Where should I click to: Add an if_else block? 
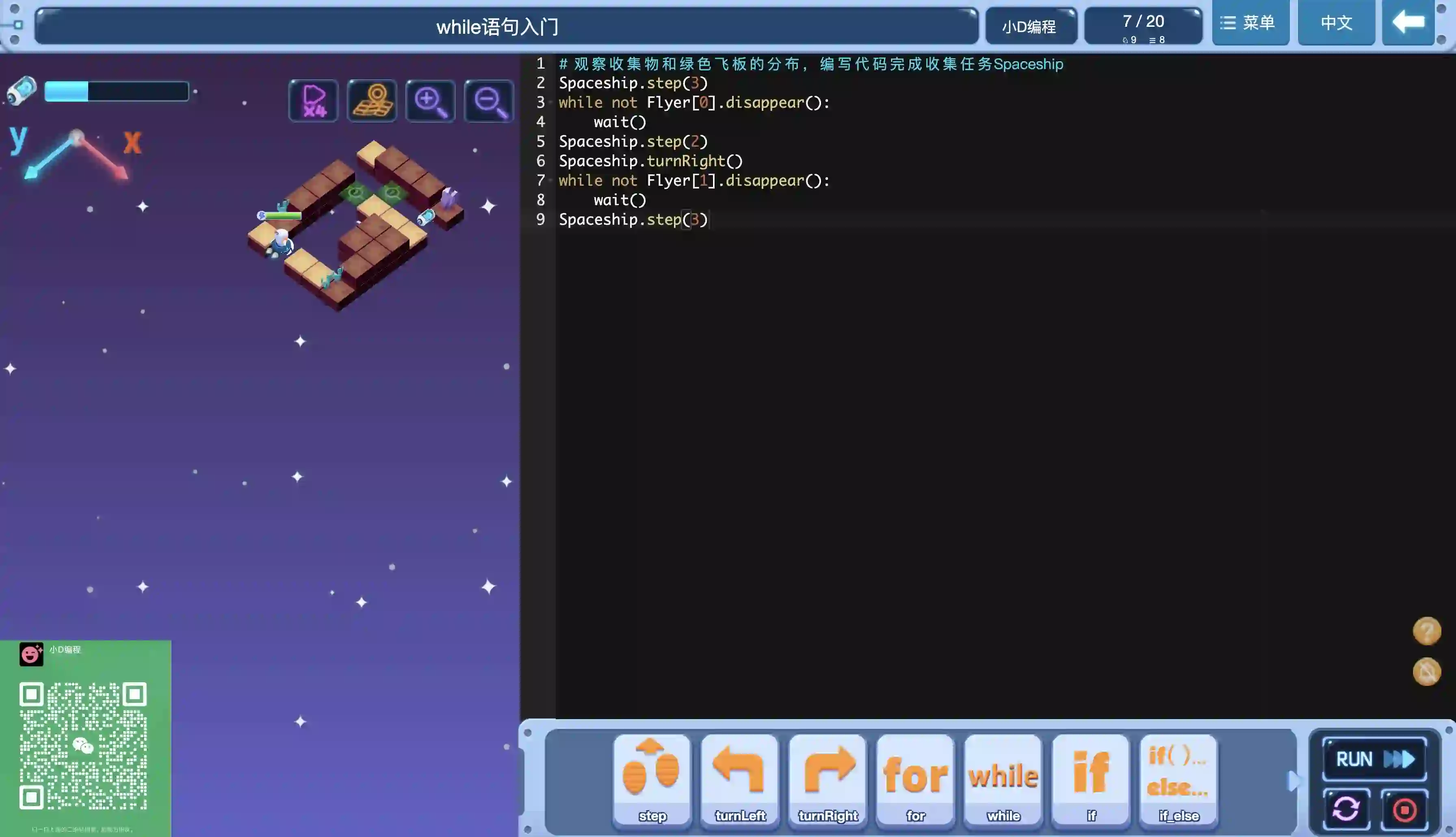(x=1178, y=779)
